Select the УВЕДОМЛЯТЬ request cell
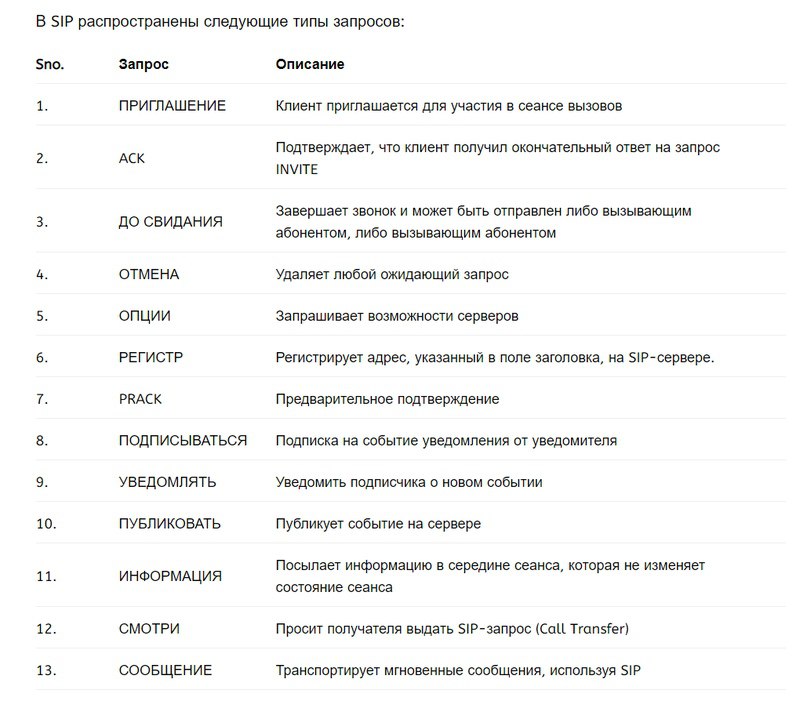Image resolution: width=807 pixels, height=701 pixels. click(x=167, y=482)
